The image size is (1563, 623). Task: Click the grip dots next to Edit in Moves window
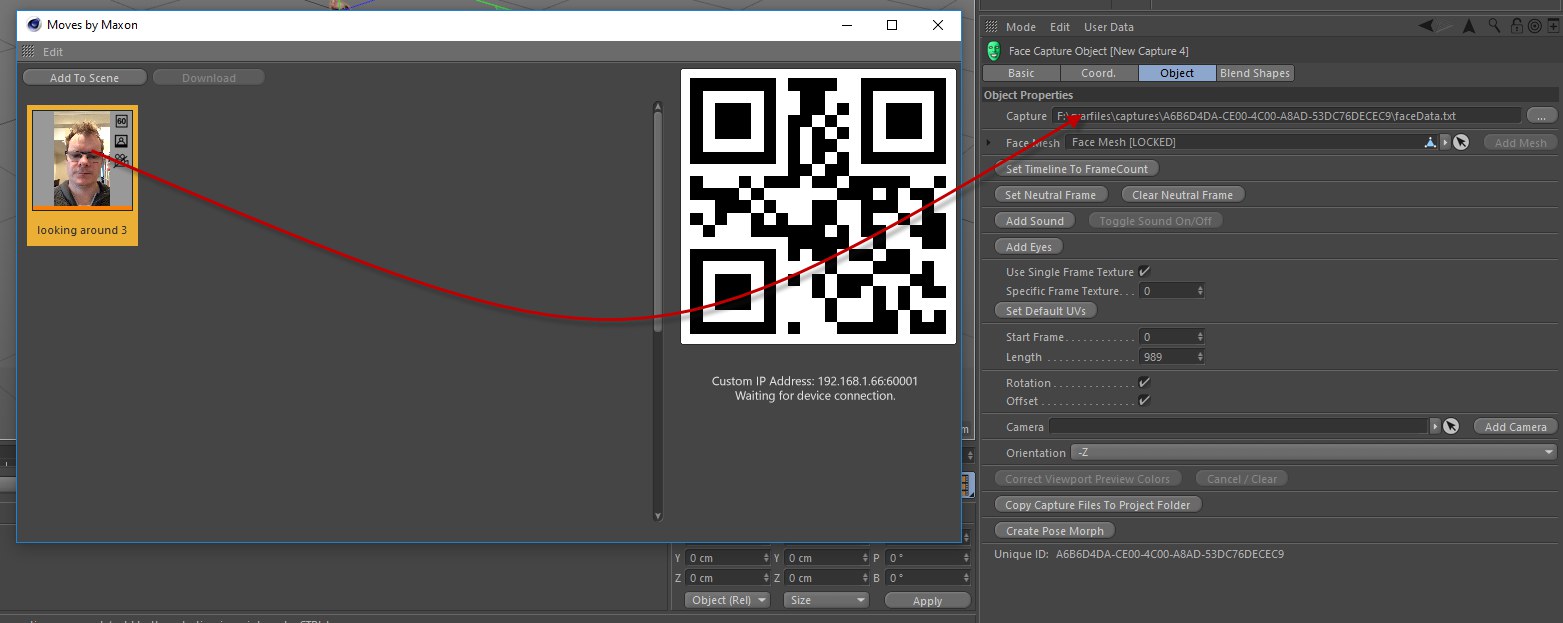click(28, 52)
